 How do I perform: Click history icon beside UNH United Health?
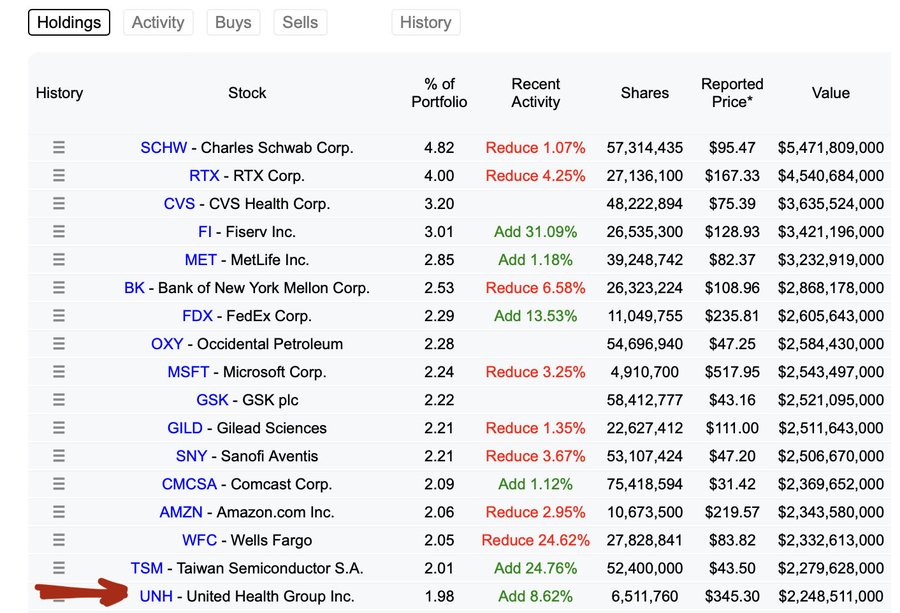[x=58, y=596]
